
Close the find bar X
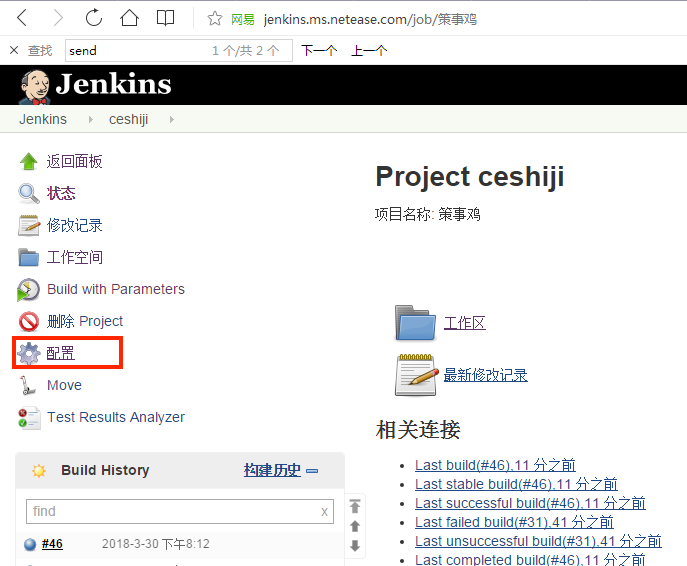pos(14,50)
